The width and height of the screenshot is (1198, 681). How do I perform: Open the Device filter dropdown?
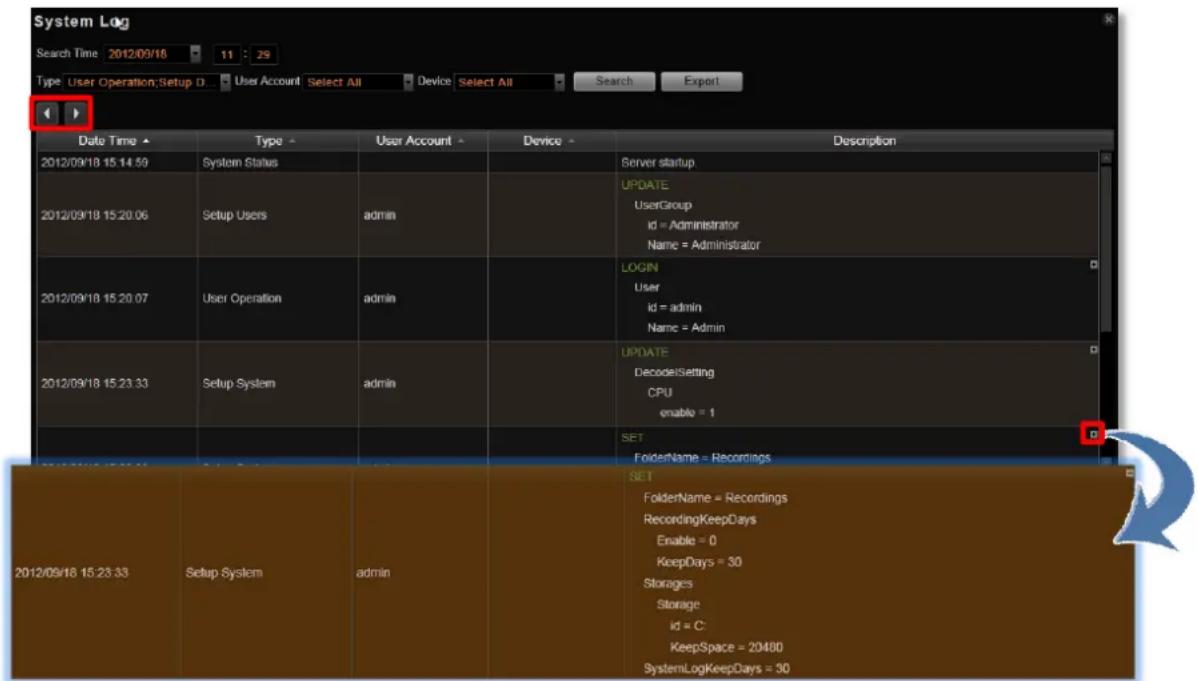click(559, 82)
